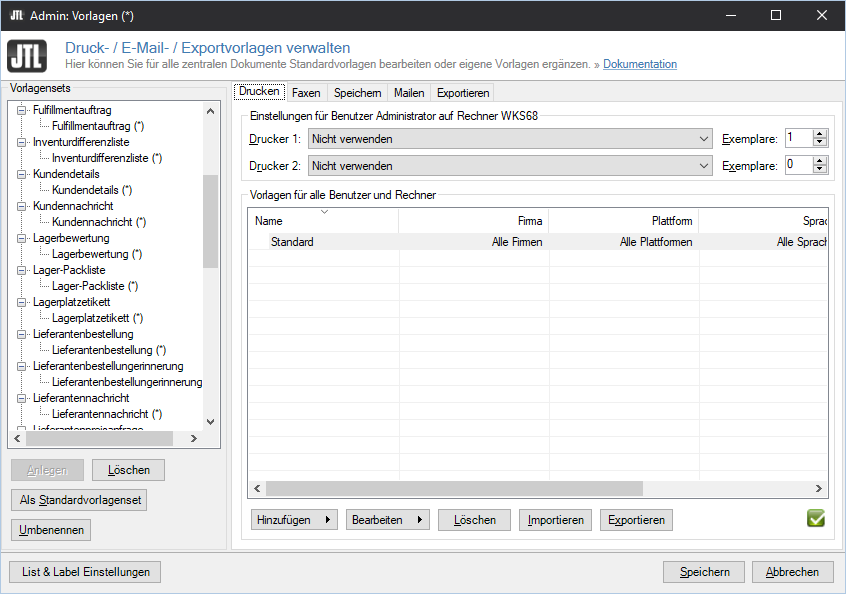The width and height of the screenshot is (846, 594).
Task: Click Löschen under the Vorlagensets tree
Action: (128, 470)
